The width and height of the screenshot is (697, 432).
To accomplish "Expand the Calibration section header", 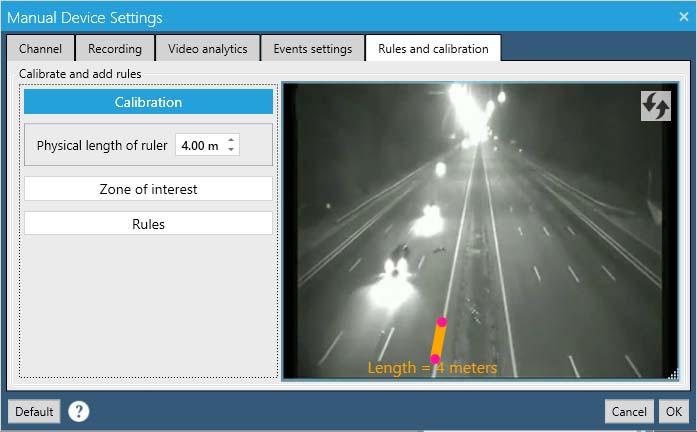I will point(148,102).
